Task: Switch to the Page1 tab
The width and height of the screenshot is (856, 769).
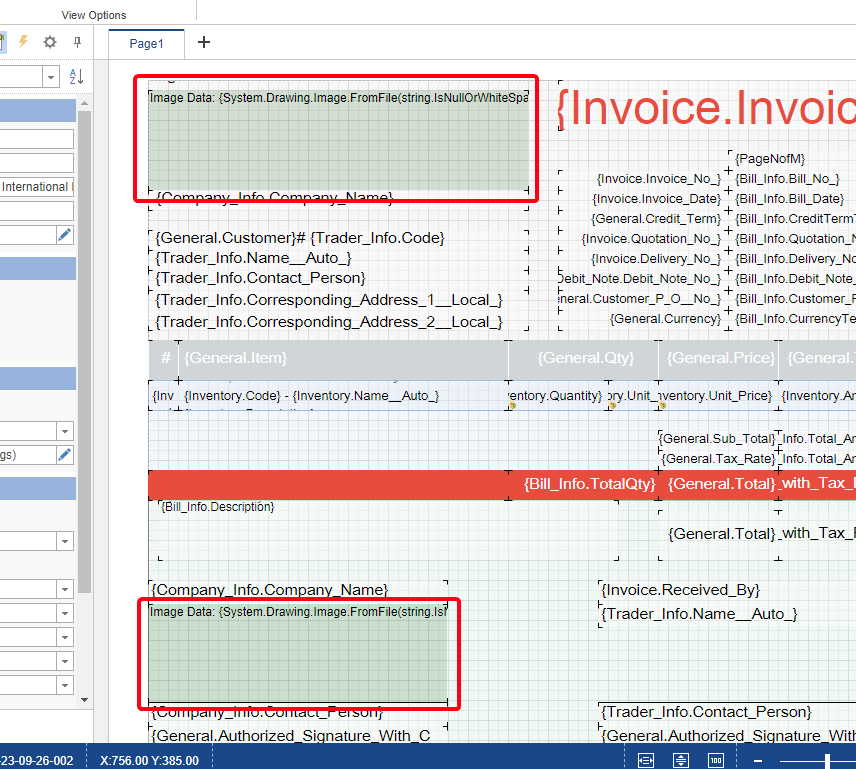Action: tap(146, 43)
